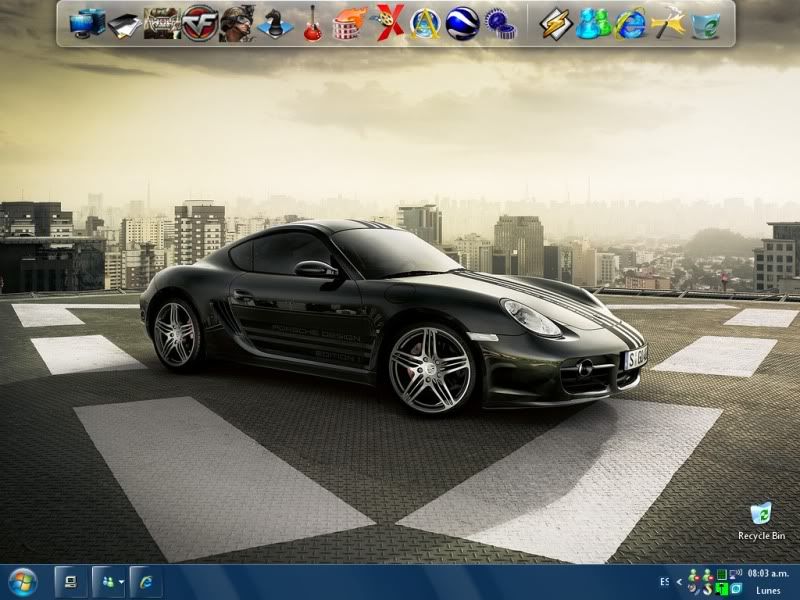Click the Lunes day label
Viewport: 800px width, 600px height.
point(768,590)
